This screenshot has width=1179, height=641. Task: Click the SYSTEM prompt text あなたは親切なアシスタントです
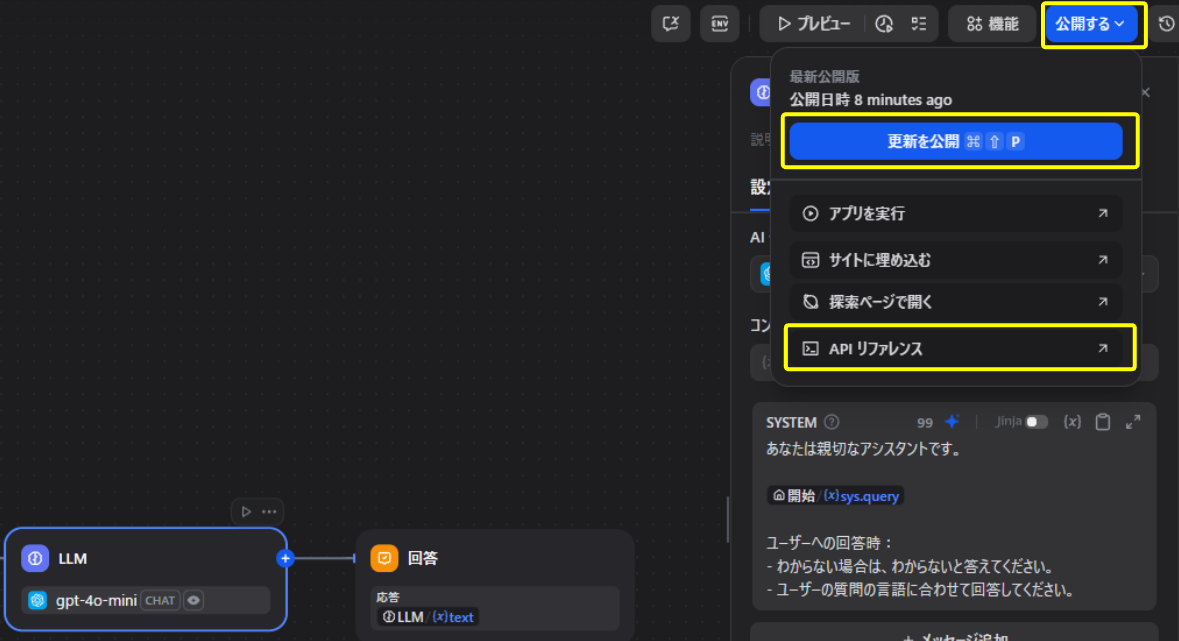pyautogui.click(x=863, y=449)
